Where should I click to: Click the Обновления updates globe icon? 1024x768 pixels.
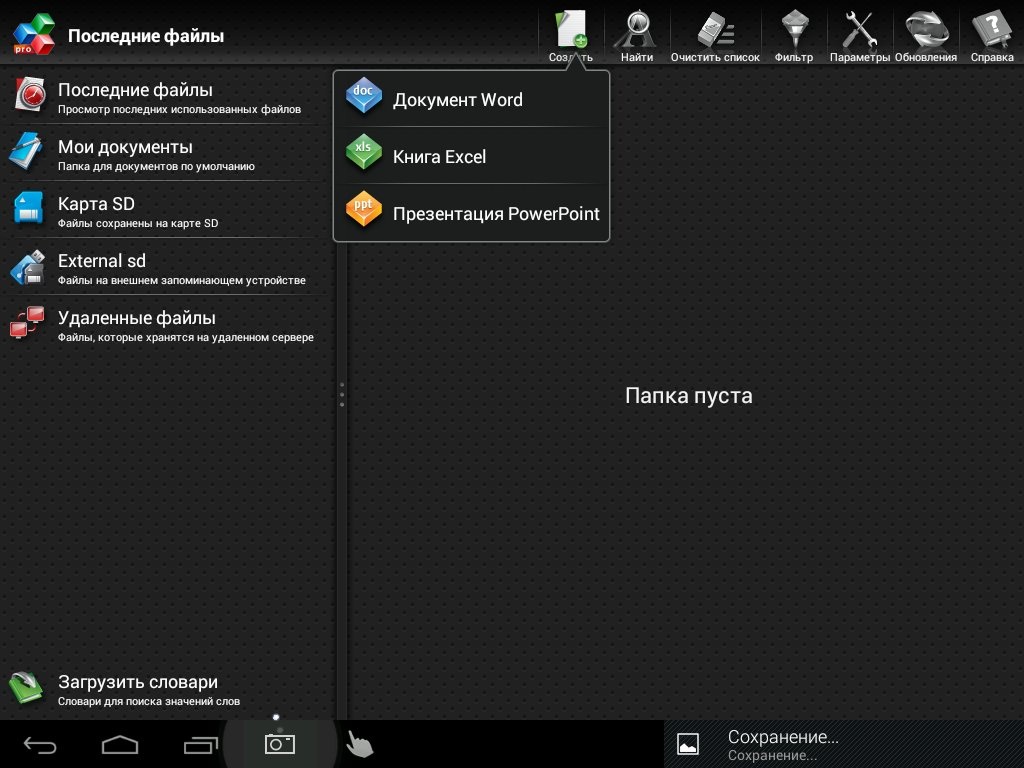(x=925, y=32)
